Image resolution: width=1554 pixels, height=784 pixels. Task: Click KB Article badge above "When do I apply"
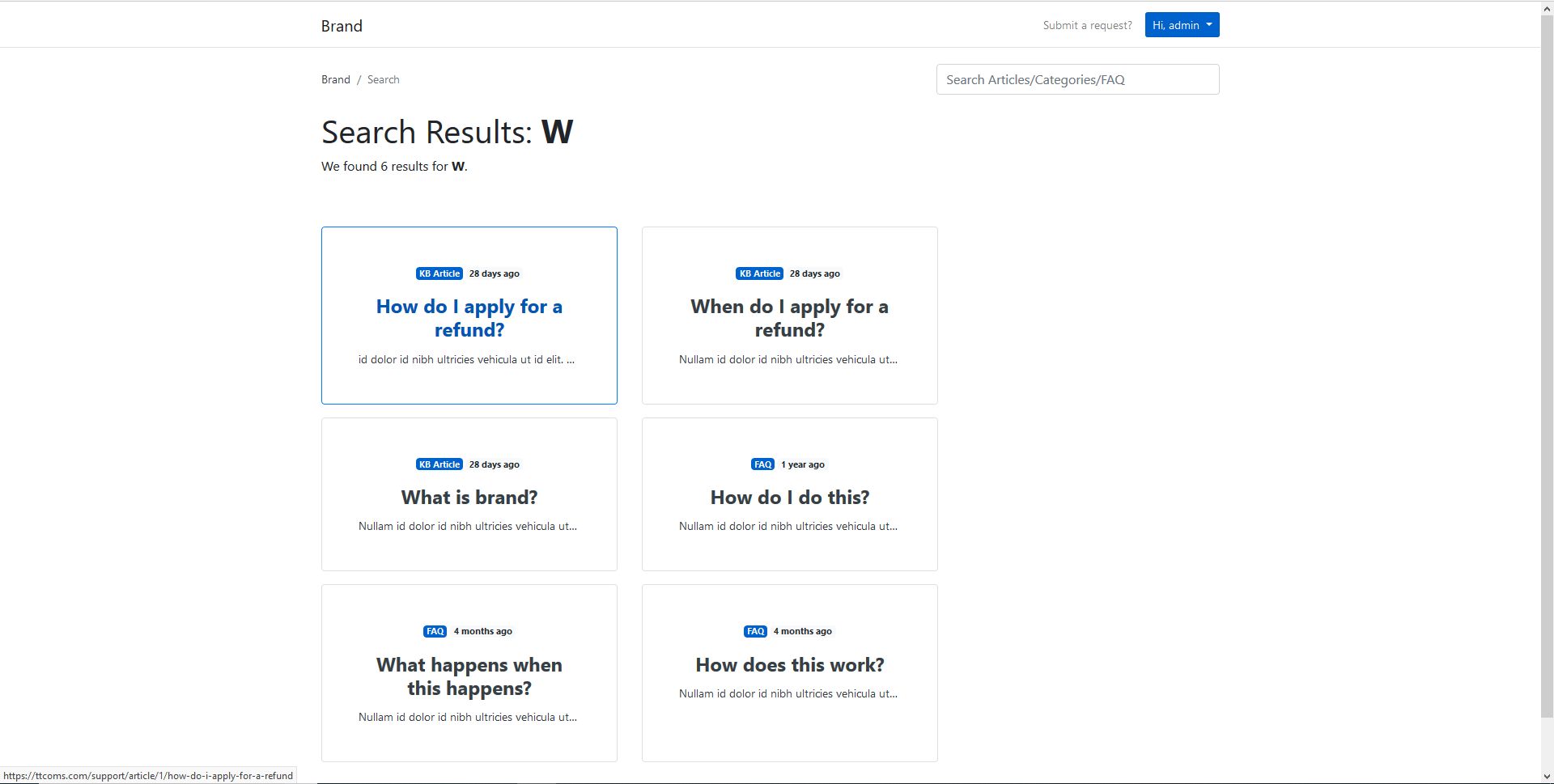coord(759,273)
